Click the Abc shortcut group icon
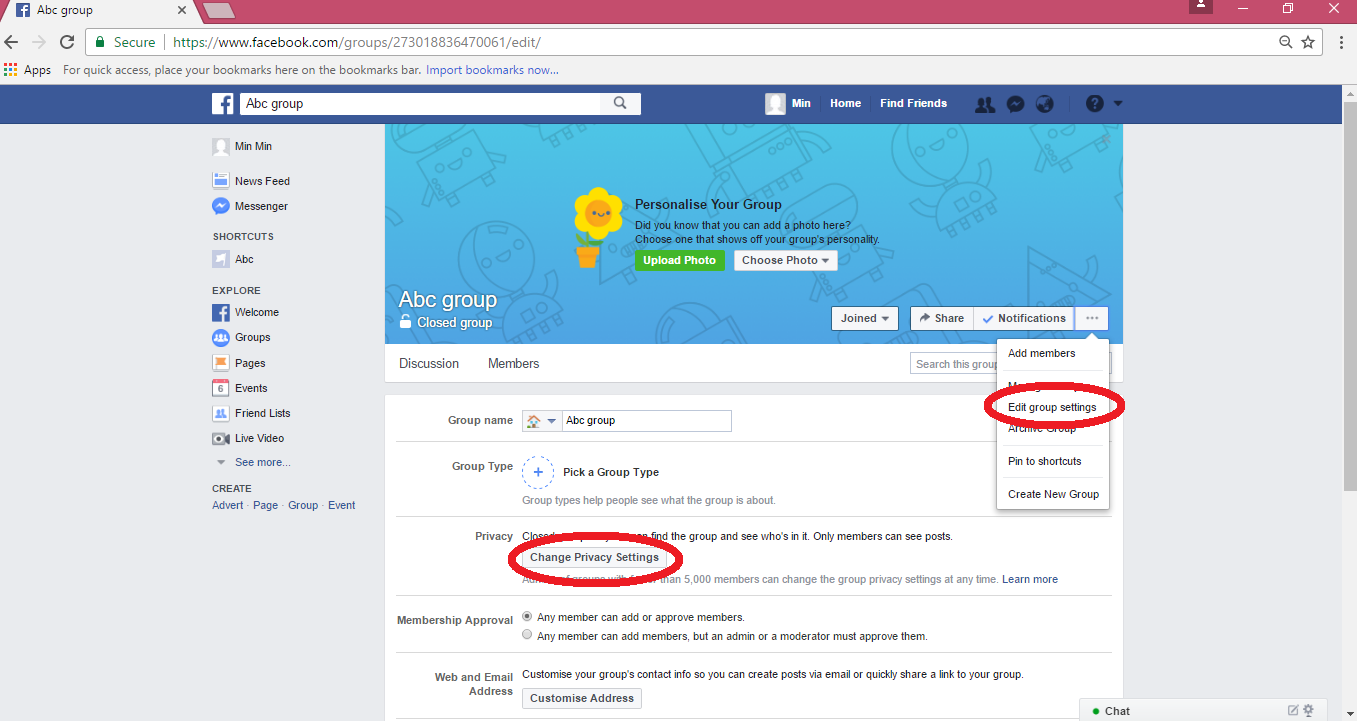This screenshot has width=1357, height=721. 221,259
